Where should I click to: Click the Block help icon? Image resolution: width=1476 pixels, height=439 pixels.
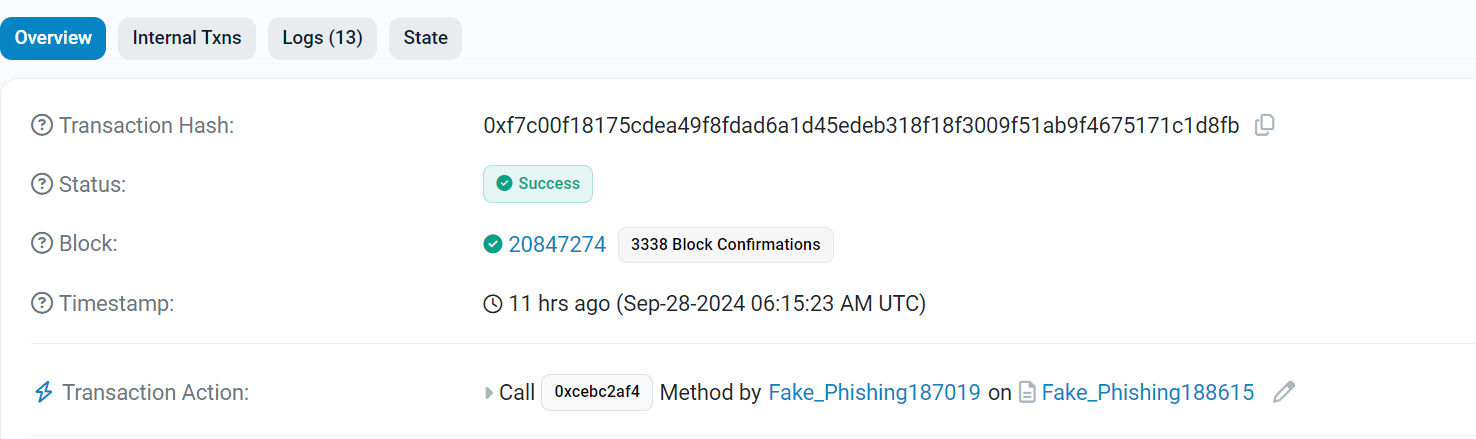[42, 243]
